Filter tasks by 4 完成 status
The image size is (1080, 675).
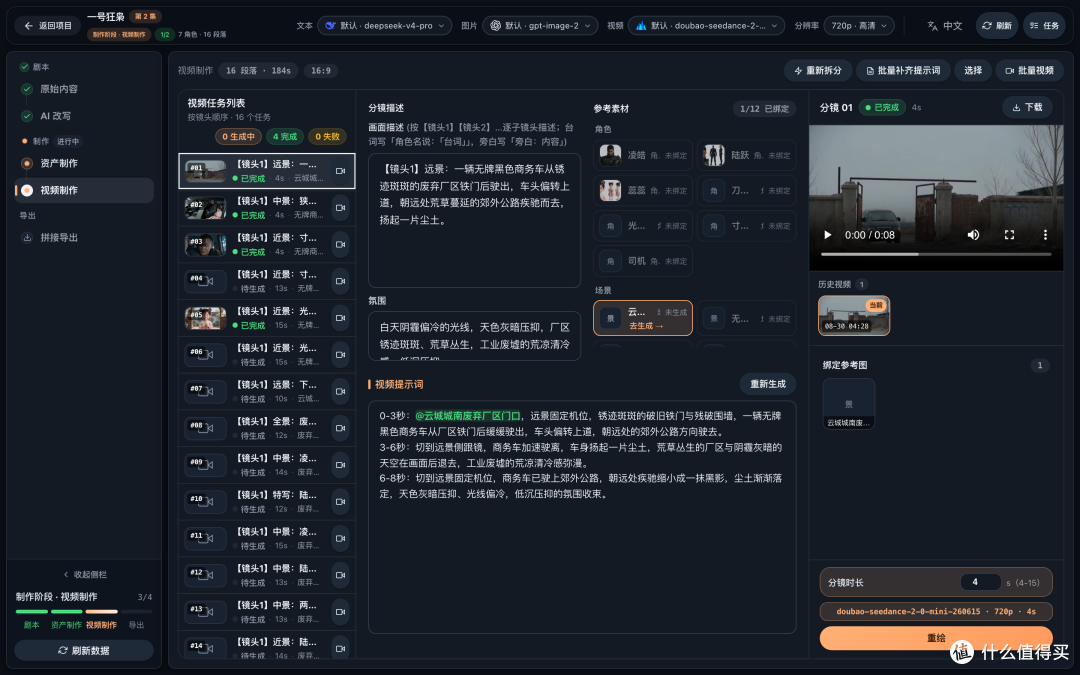coord(284,136)
